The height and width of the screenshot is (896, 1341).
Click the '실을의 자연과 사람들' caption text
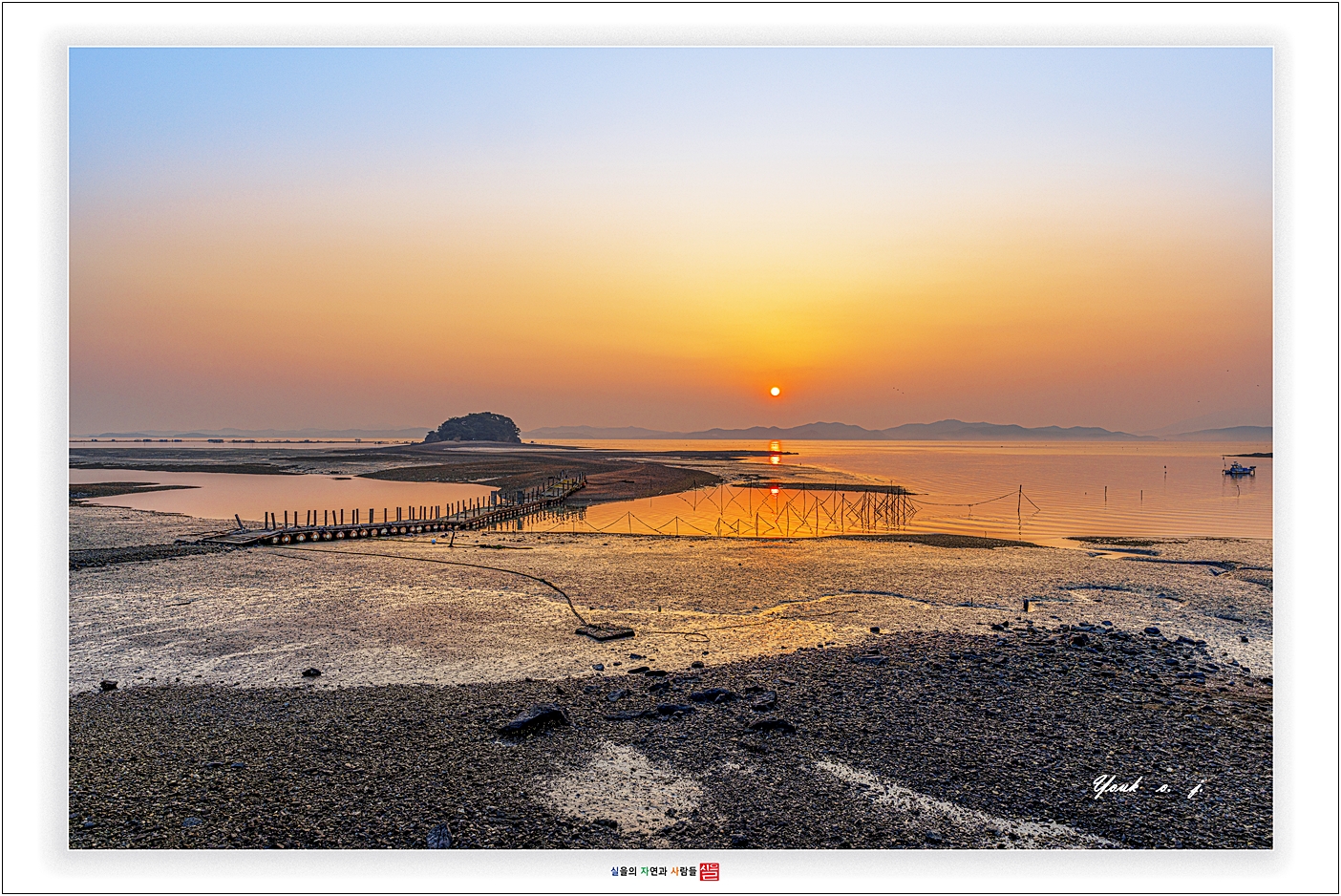click(653, 871)
